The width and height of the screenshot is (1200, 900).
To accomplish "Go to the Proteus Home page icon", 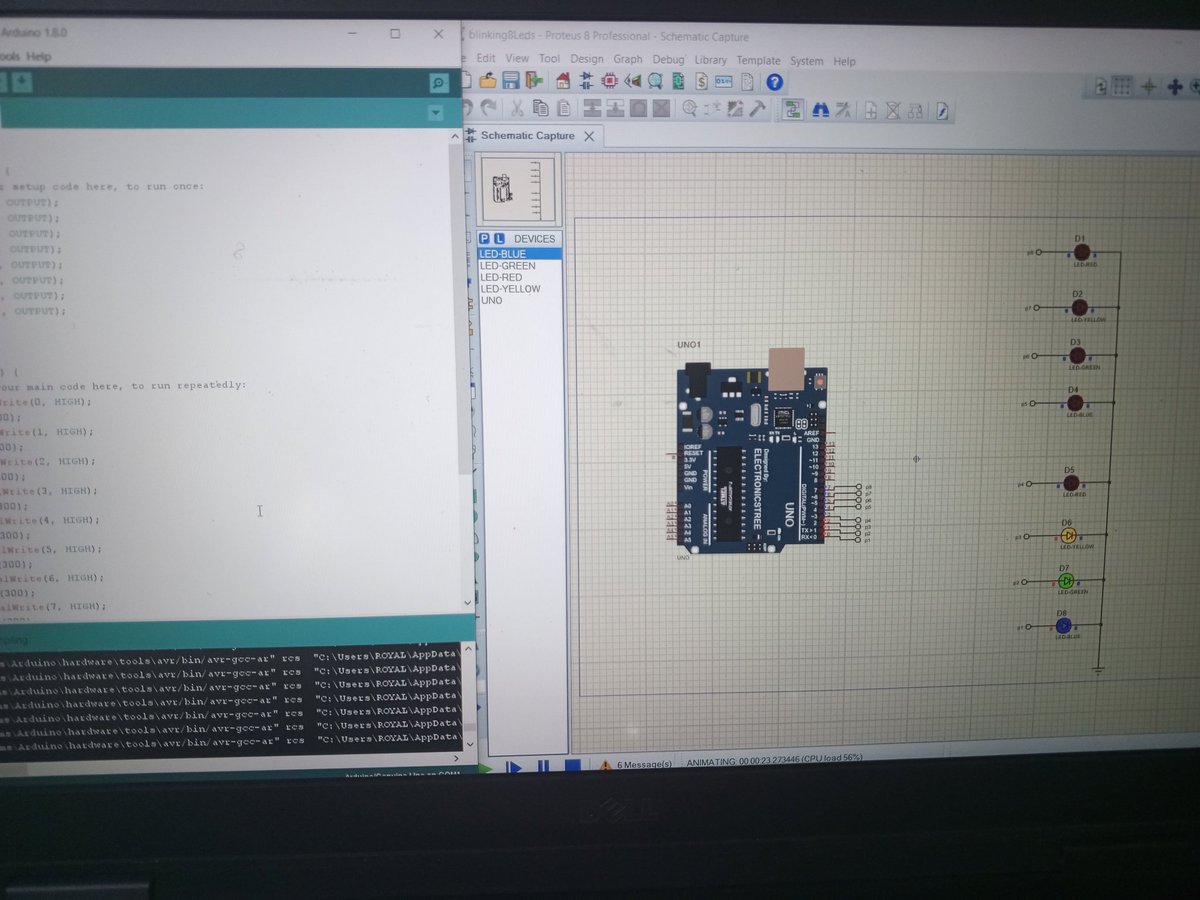I will (563, 81).
